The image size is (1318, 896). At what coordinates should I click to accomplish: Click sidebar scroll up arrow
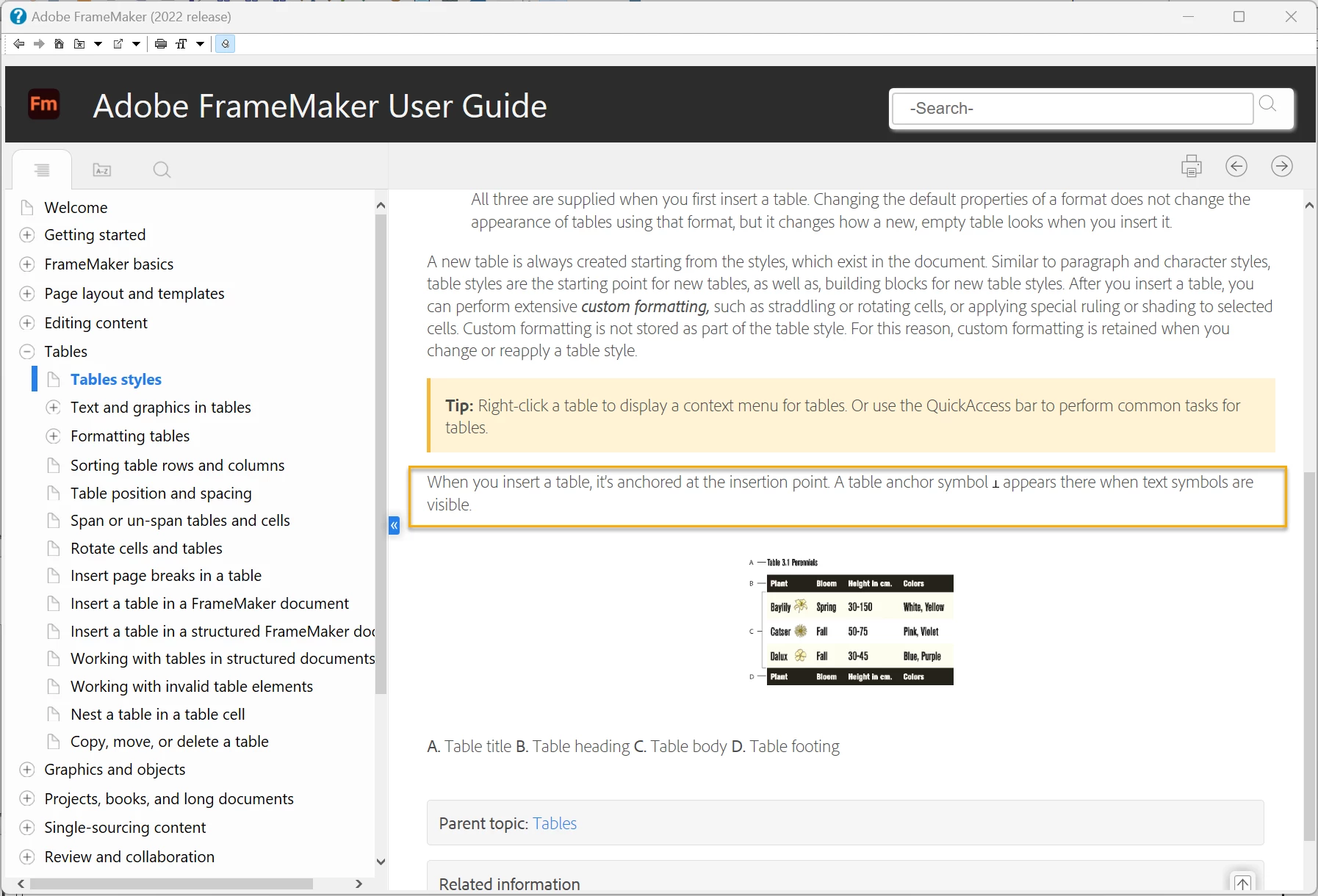pos(381,206)
